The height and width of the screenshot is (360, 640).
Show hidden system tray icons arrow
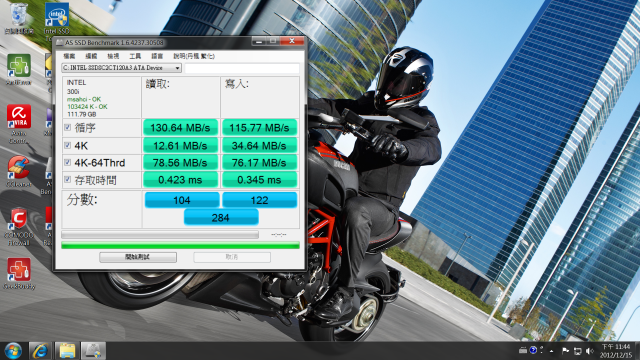pyautogui.click(x=551, y=351)
